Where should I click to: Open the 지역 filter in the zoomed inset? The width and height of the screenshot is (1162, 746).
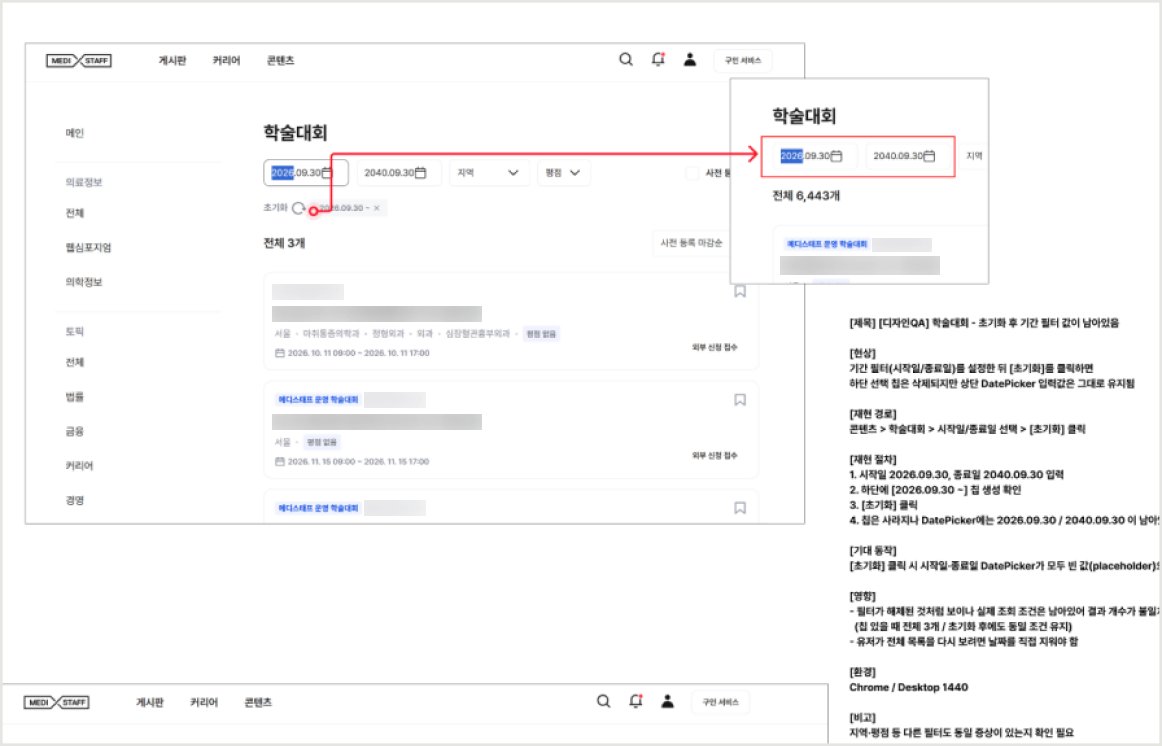[975, 156]
